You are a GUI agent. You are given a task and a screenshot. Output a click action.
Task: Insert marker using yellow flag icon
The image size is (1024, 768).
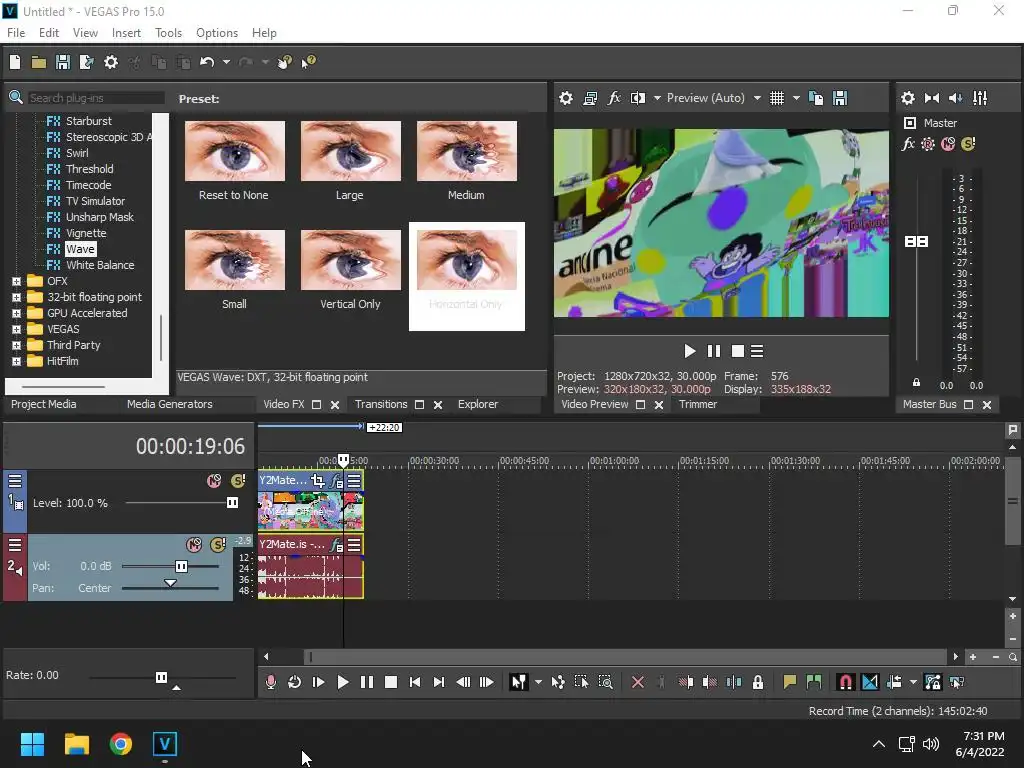tap(790, 682)
